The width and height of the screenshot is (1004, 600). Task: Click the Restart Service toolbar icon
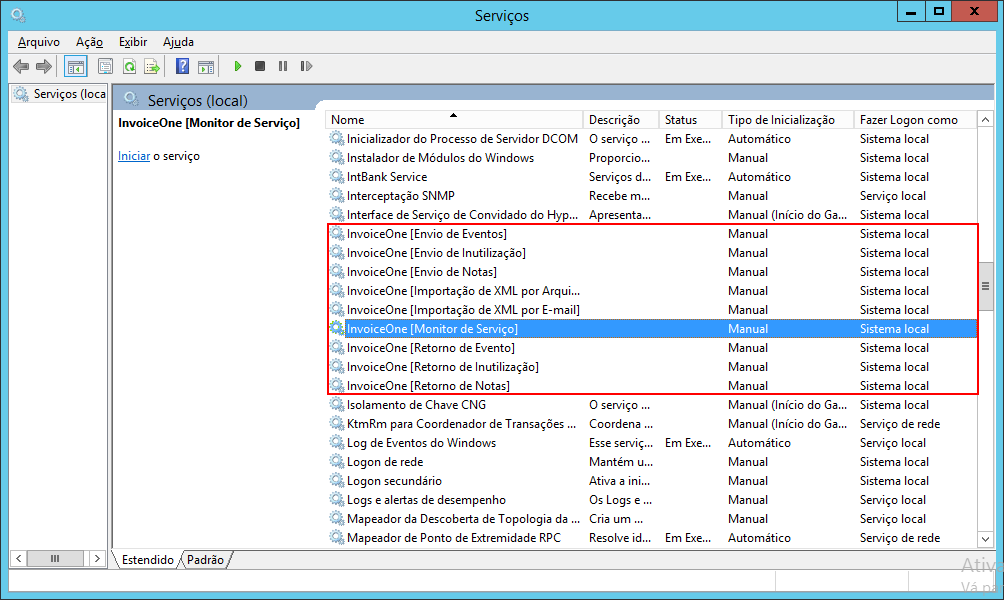(x=306, y=66)
